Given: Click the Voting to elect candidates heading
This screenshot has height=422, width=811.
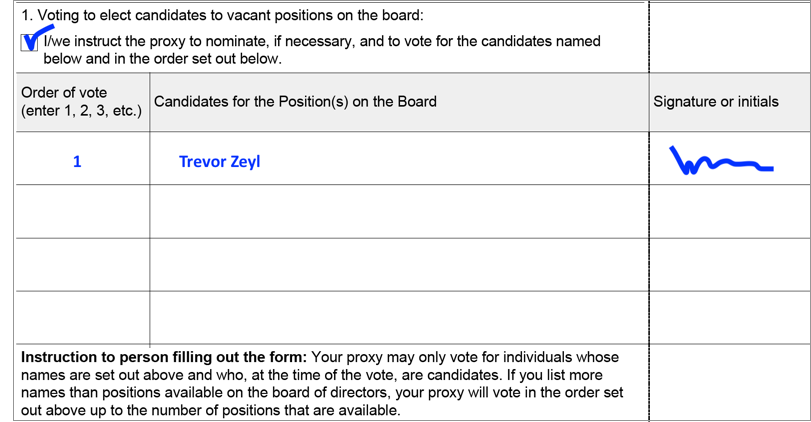Looking at the screenshot, I should (222, 16).
